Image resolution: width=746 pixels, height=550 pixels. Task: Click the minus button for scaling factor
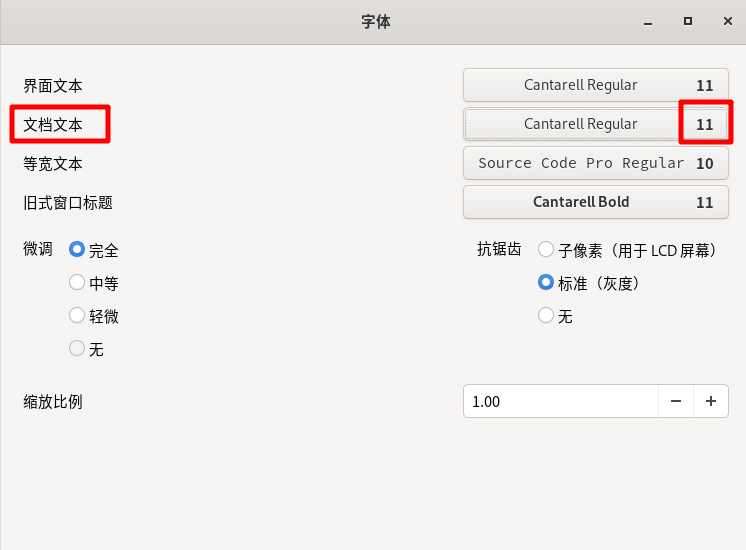676,401
